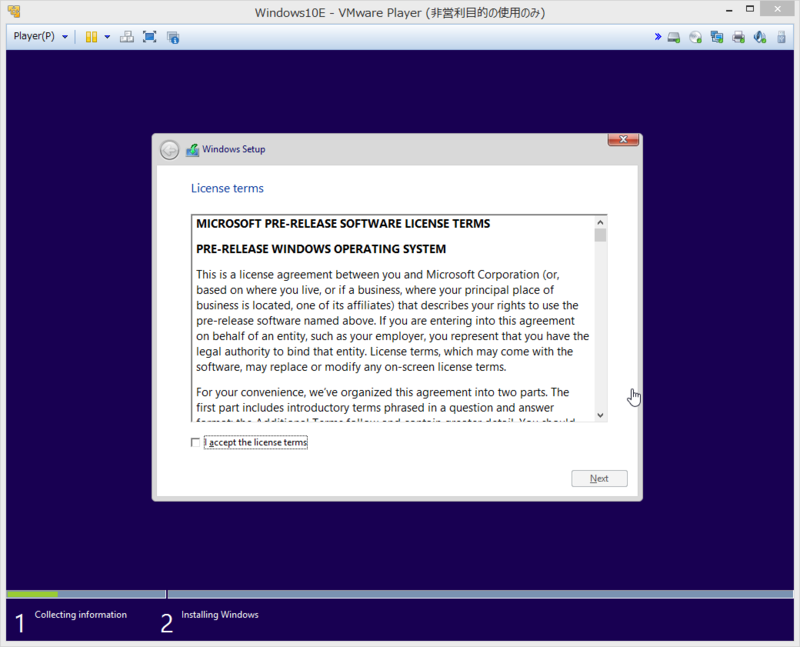The height and width of the screenshot is (647, 800).
Task: Click the double chevron toolbar expander
Action: click(x=658, y=37)
